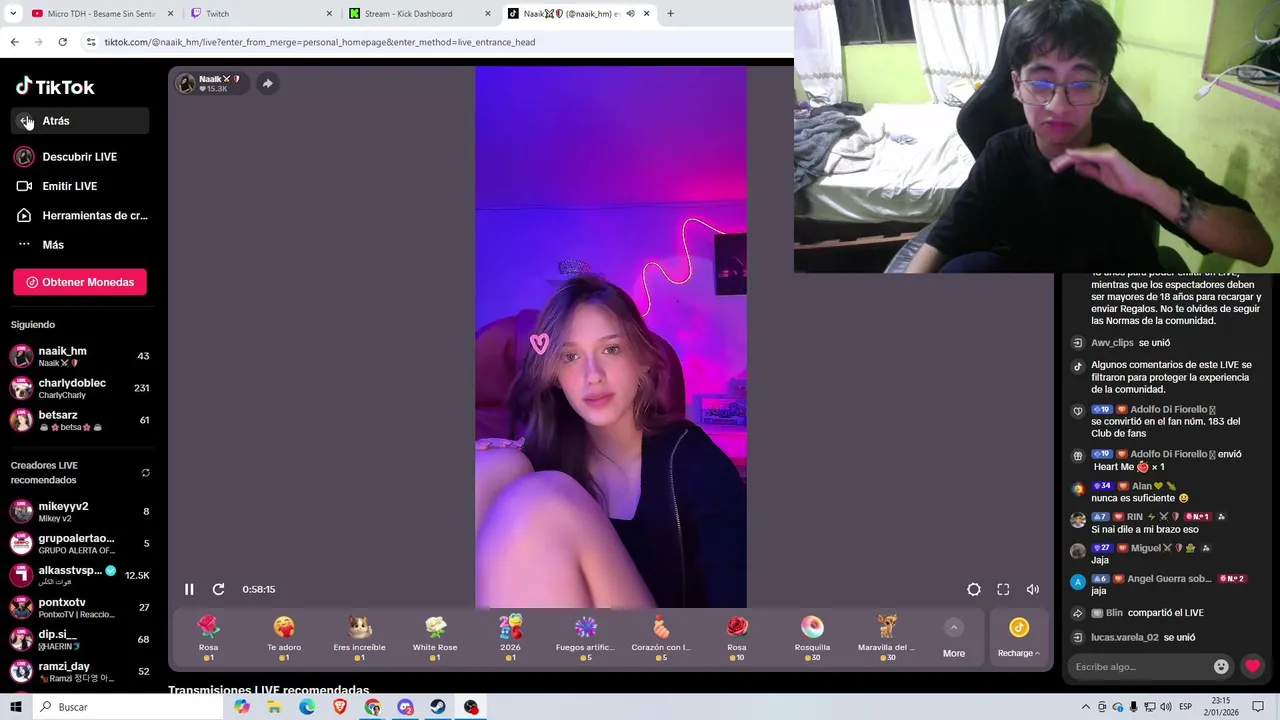This screenshot has width=1280, height=720.
Task: Send the 10-coin Rosa gift
Action: pyautogui.click(x=737, y=637)
